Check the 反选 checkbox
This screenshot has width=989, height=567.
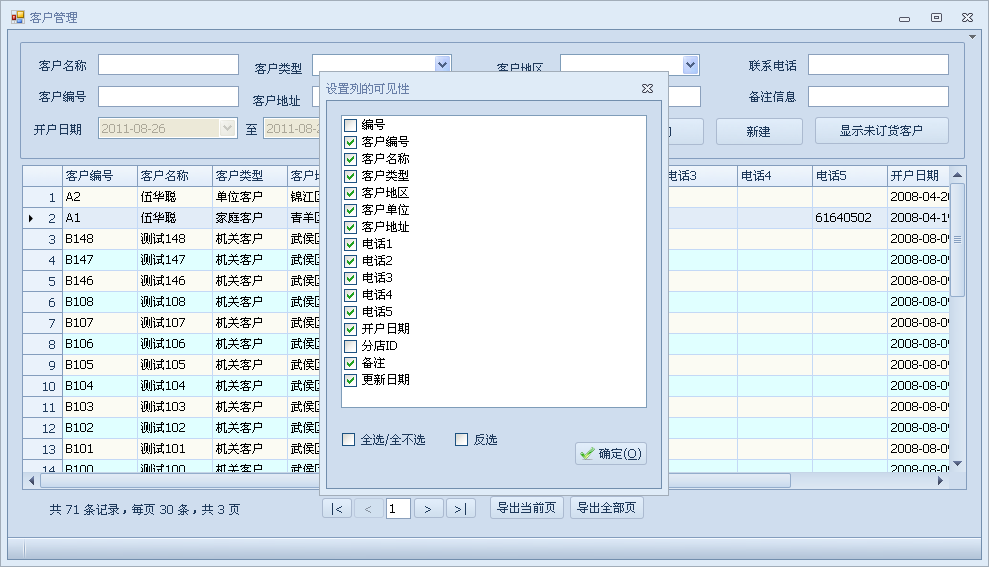[462, 440]
